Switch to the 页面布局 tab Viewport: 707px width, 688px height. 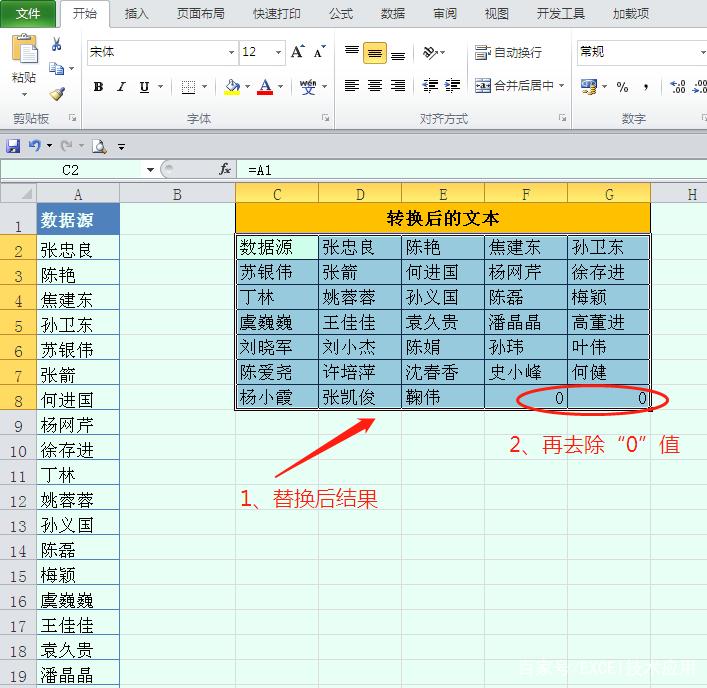pyautogui.click(x=201, y=14)
